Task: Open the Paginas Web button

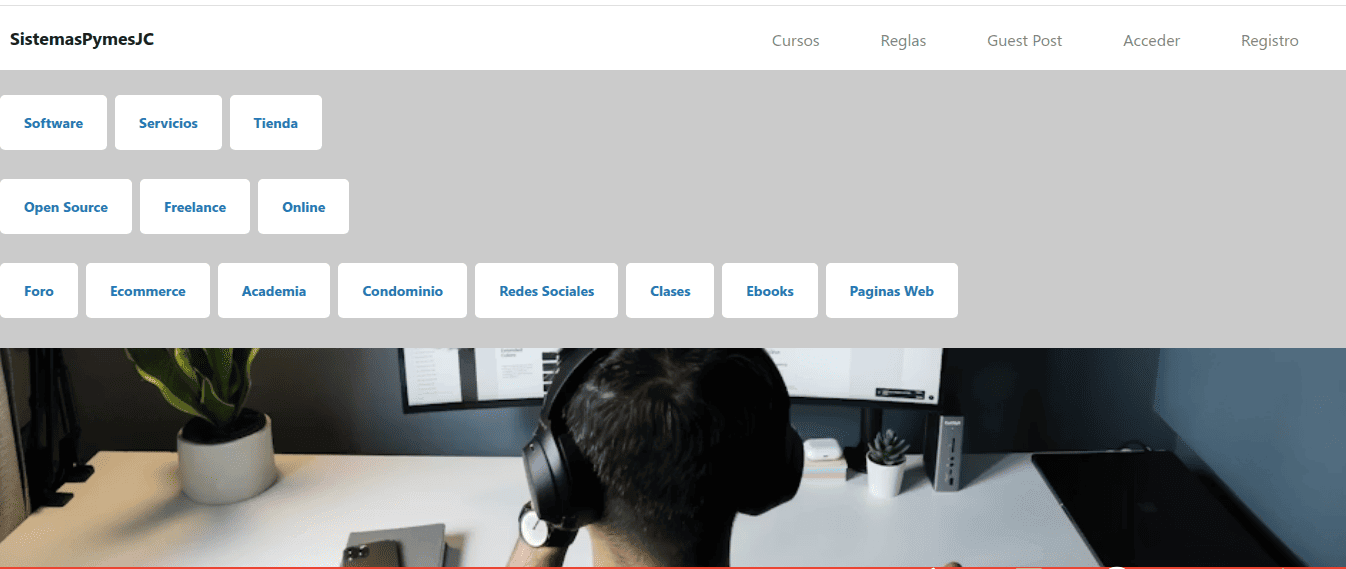Action: pos(892,291)
